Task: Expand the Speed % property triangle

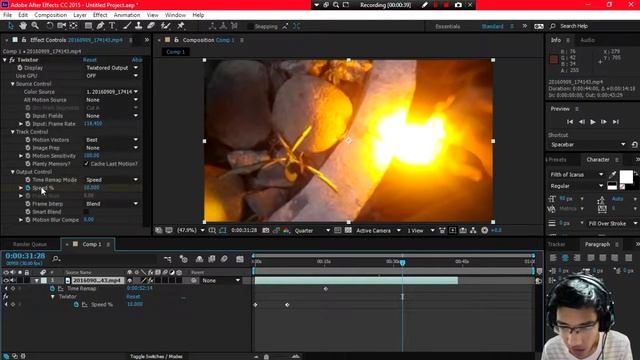Action: 21,188
